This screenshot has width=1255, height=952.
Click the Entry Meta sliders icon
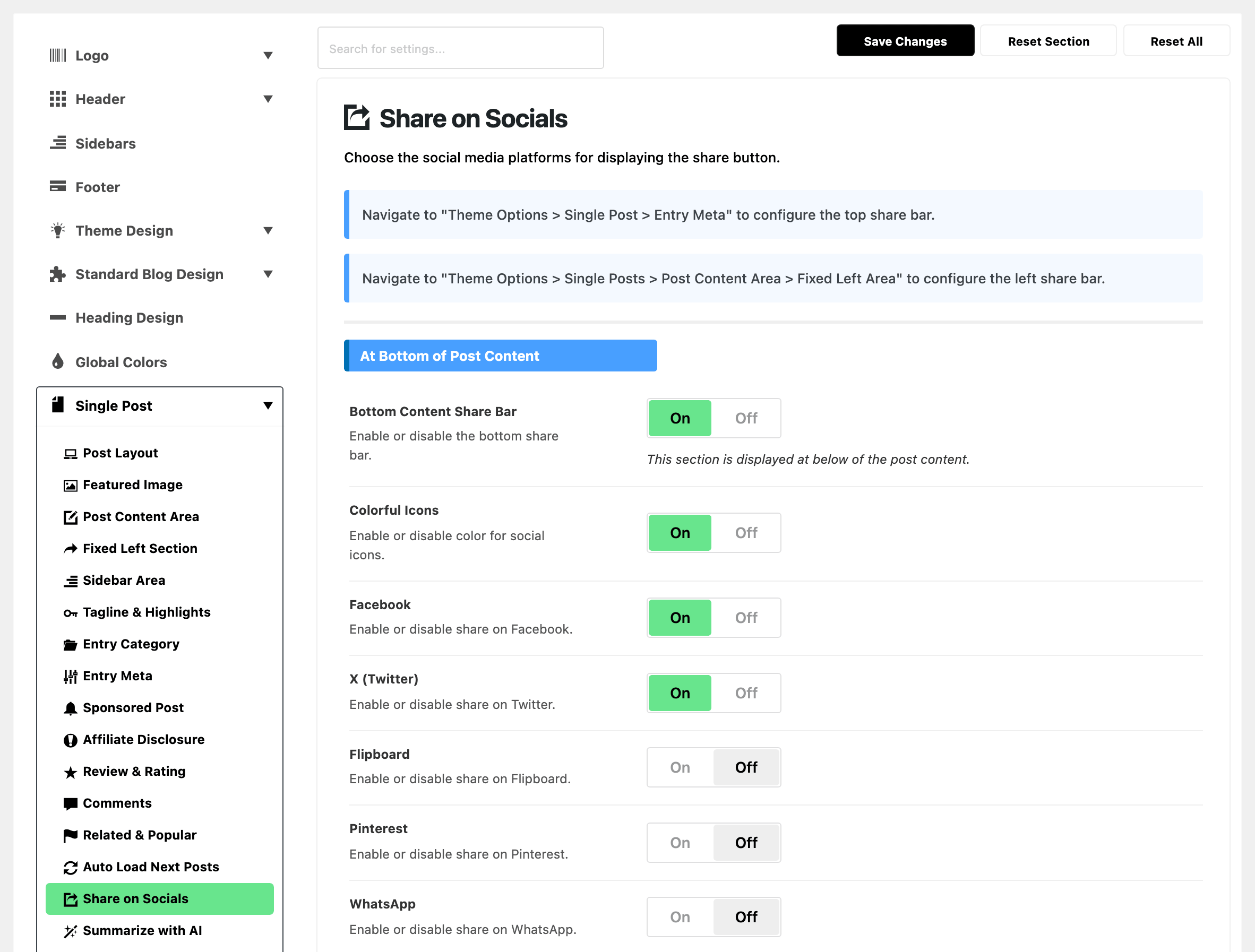pos(71,677)
